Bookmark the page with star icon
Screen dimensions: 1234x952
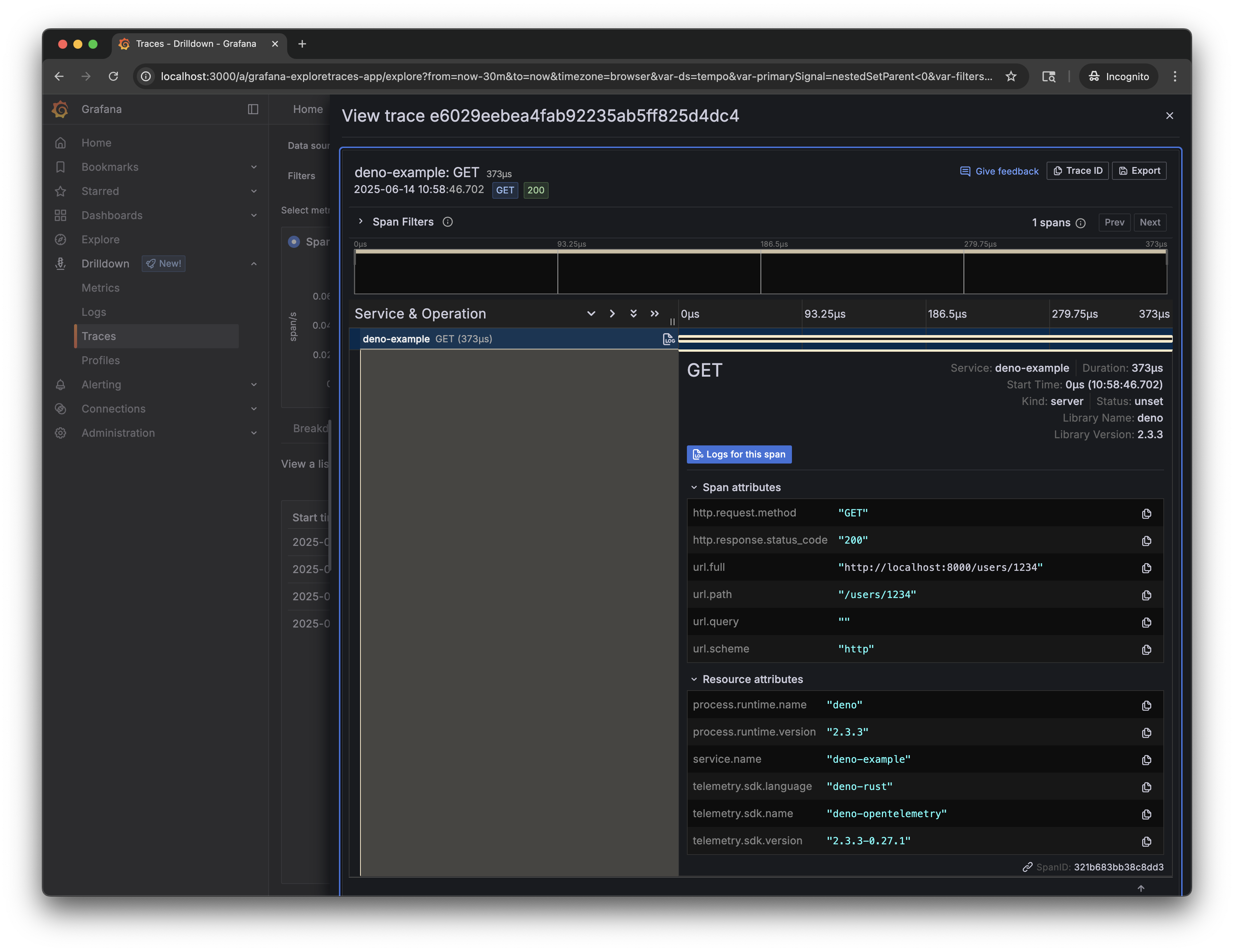click(1011, 76)
